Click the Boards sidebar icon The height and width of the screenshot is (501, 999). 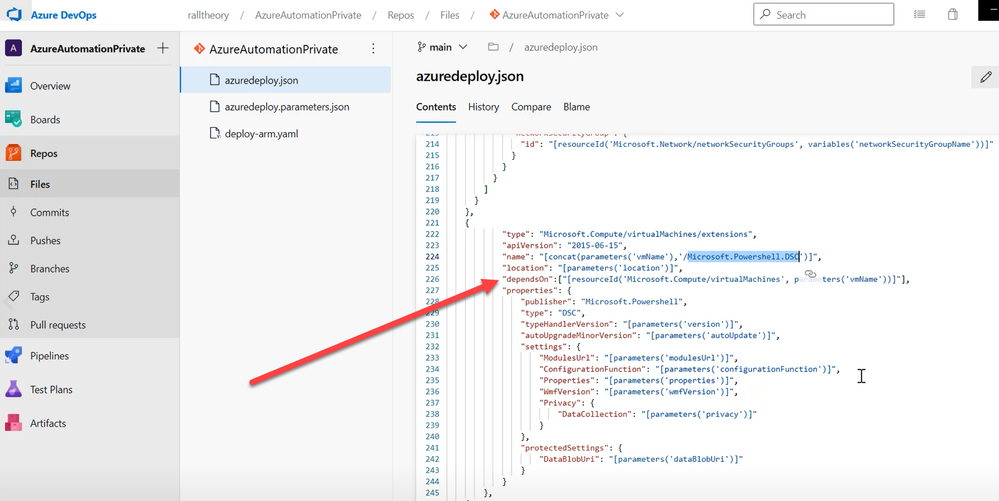pyautogui.click(x=13, y=119)
